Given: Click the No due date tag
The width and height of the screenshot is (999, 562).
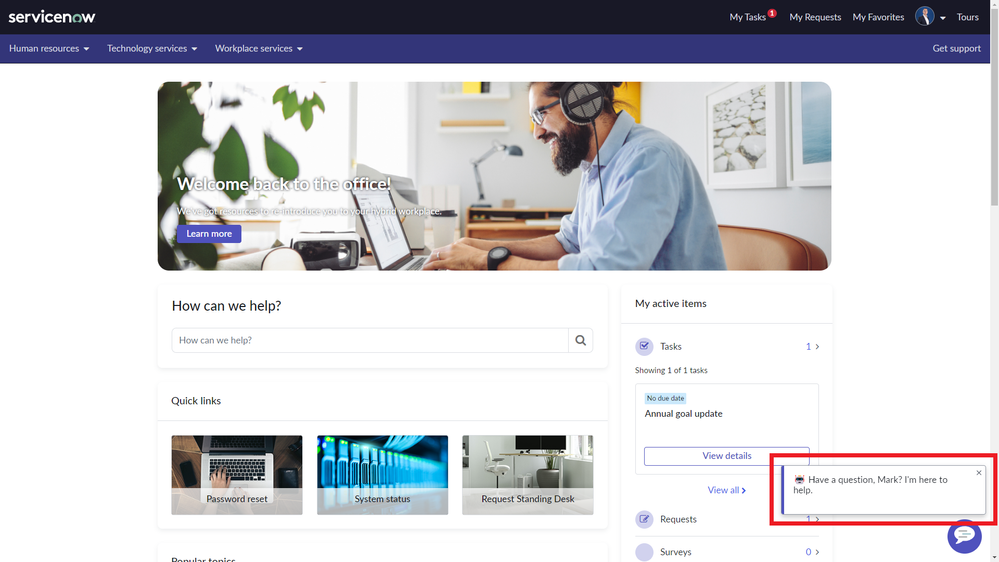Looking at the screenshot, I should tap(665, 398).
